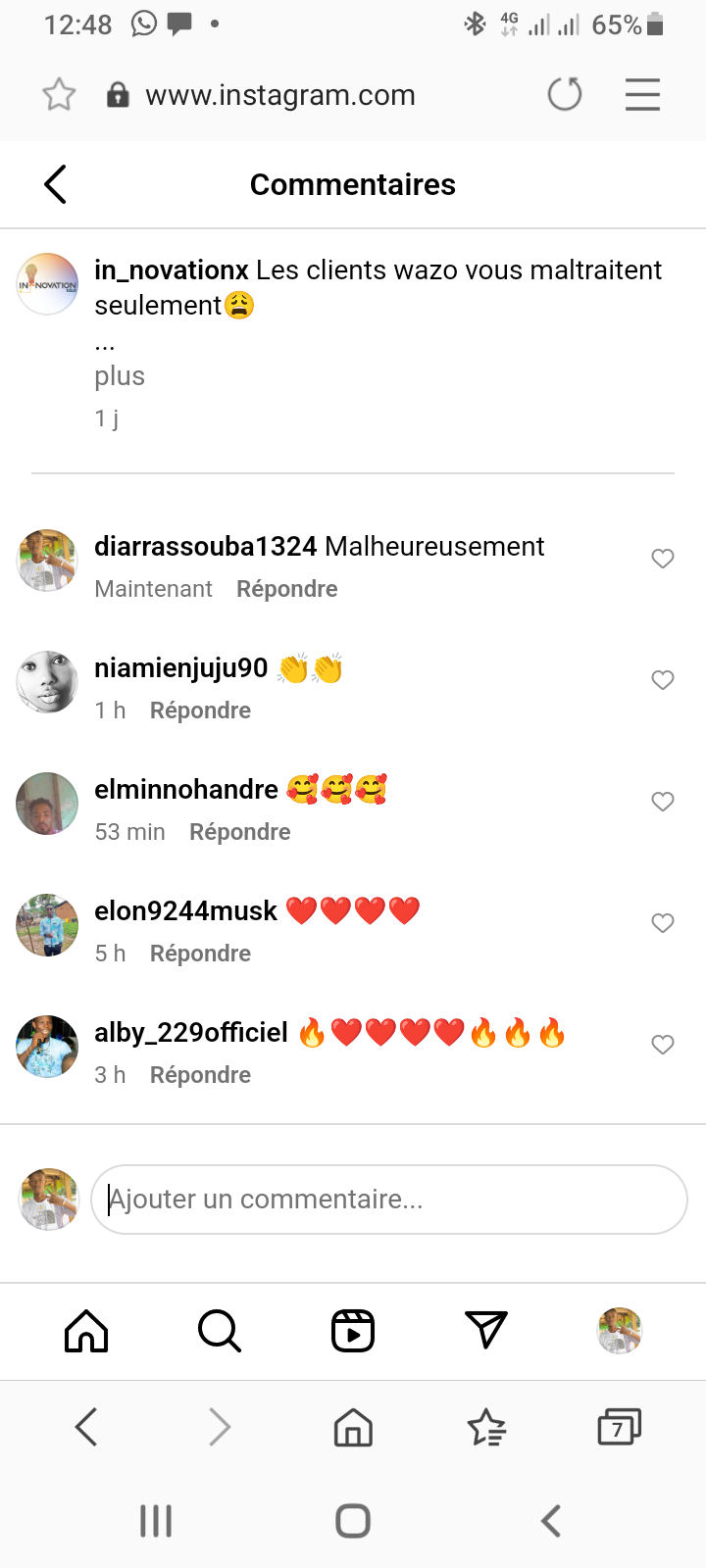This screenshot has width=706, height=1568.
Task: Like niamienjuju90's comment with heart
Action: tap(663, 680)
